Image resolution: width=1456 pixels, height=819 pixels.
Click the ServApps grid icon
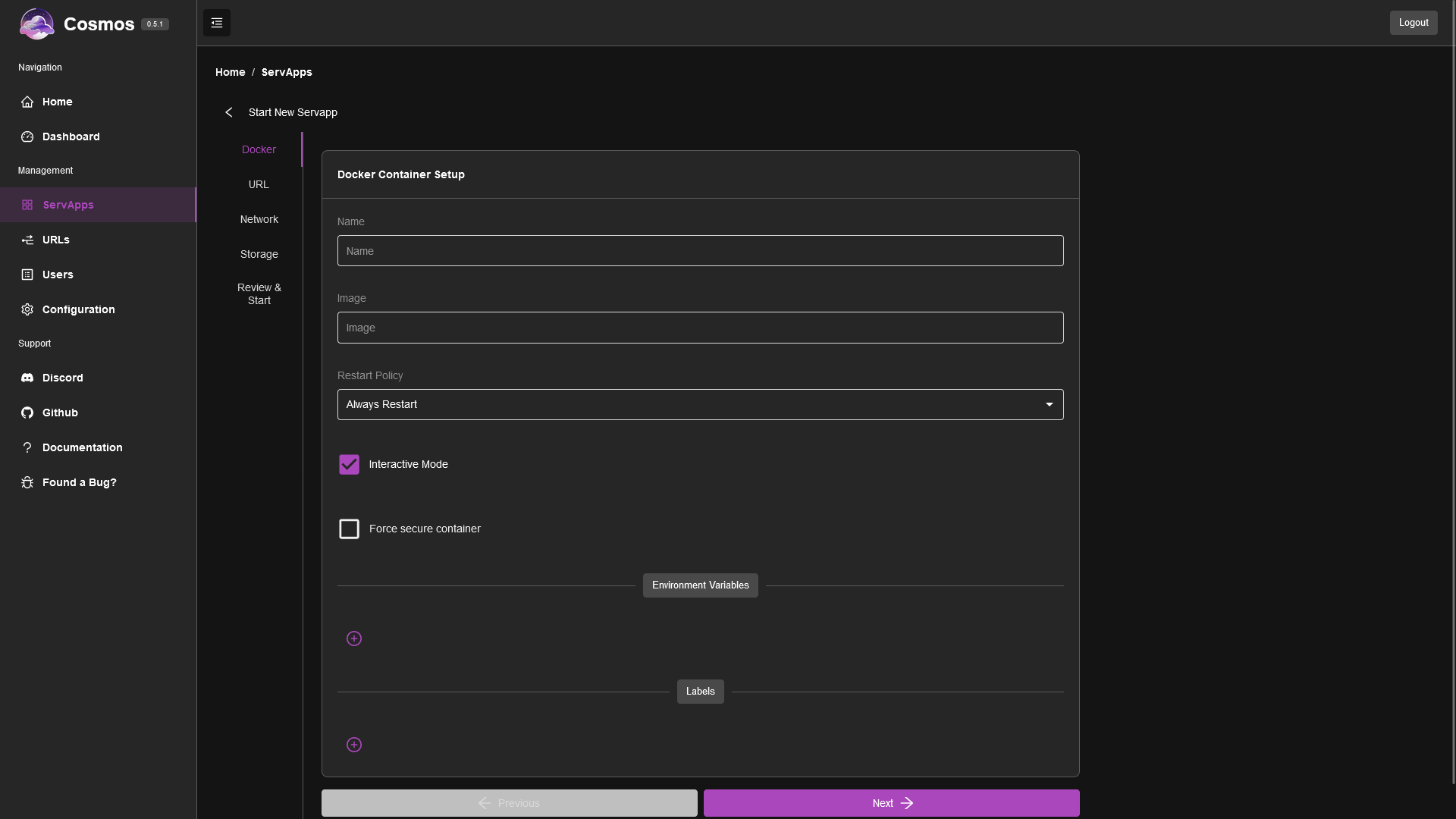(27, 205)
